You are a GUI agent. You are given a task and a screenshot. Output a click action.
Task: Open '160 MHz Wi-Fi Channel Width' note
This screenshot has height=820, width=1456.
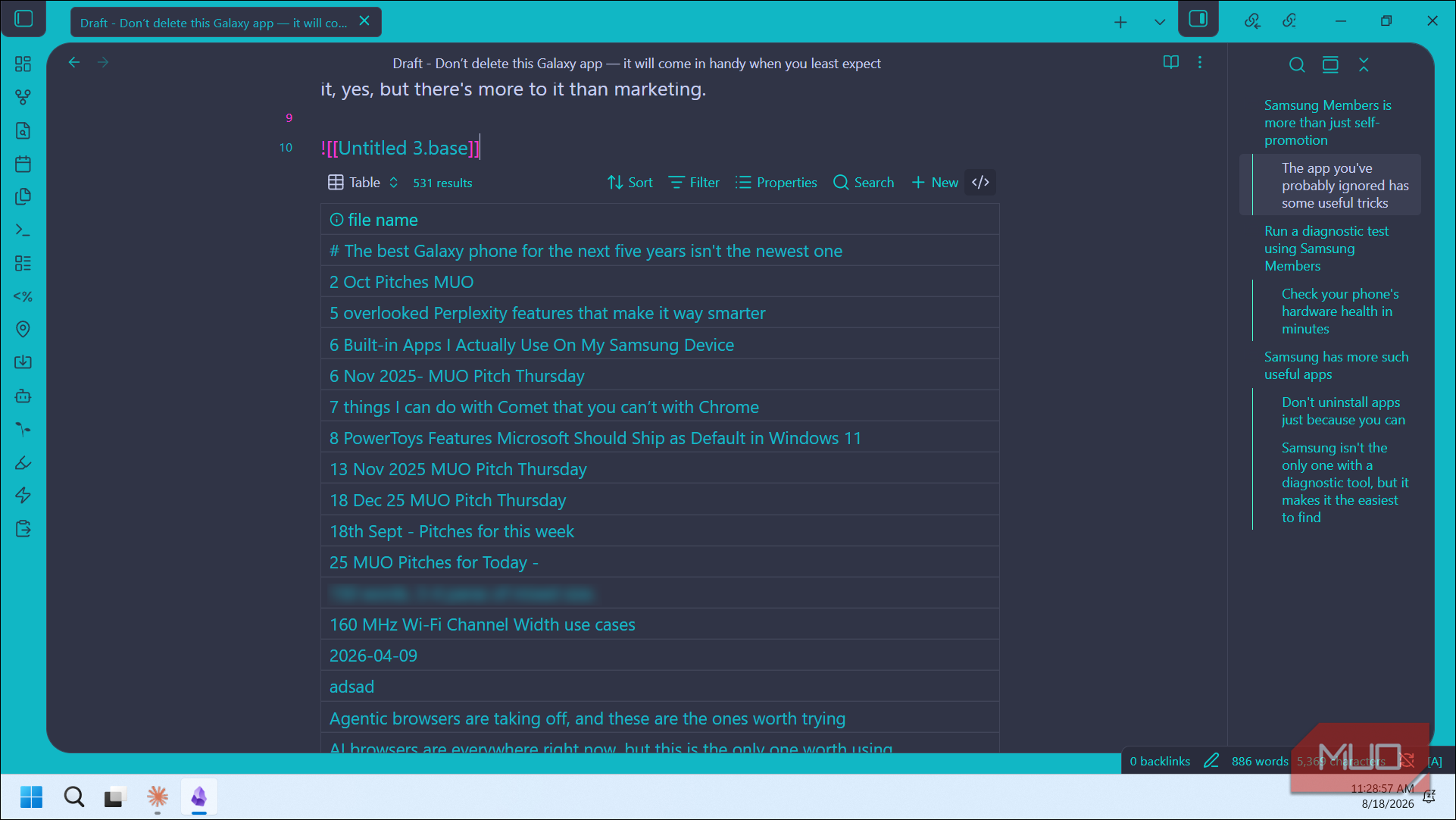coord(483,624)
